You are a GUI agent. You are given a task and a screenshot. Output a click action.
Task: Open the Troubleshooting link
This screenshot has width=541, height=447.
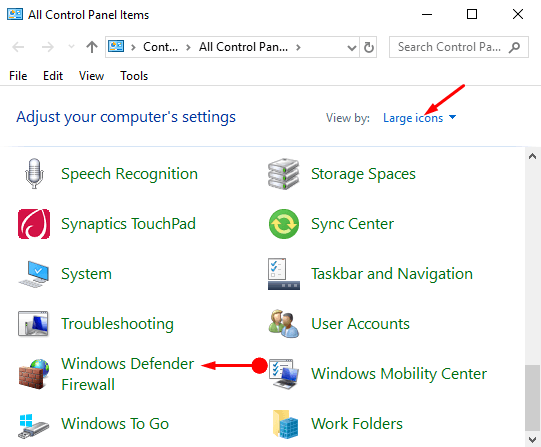click(117, 324)
